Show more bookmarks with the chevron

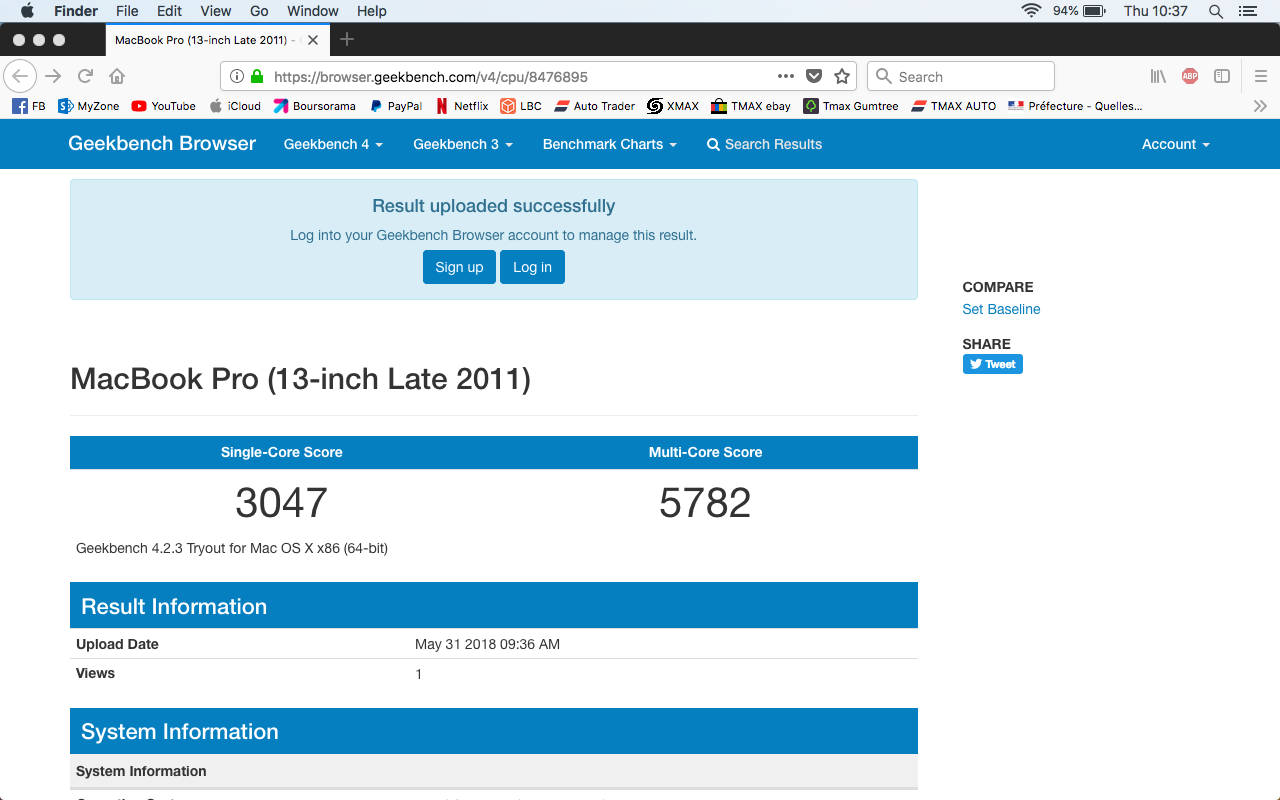coord(1260,106)
